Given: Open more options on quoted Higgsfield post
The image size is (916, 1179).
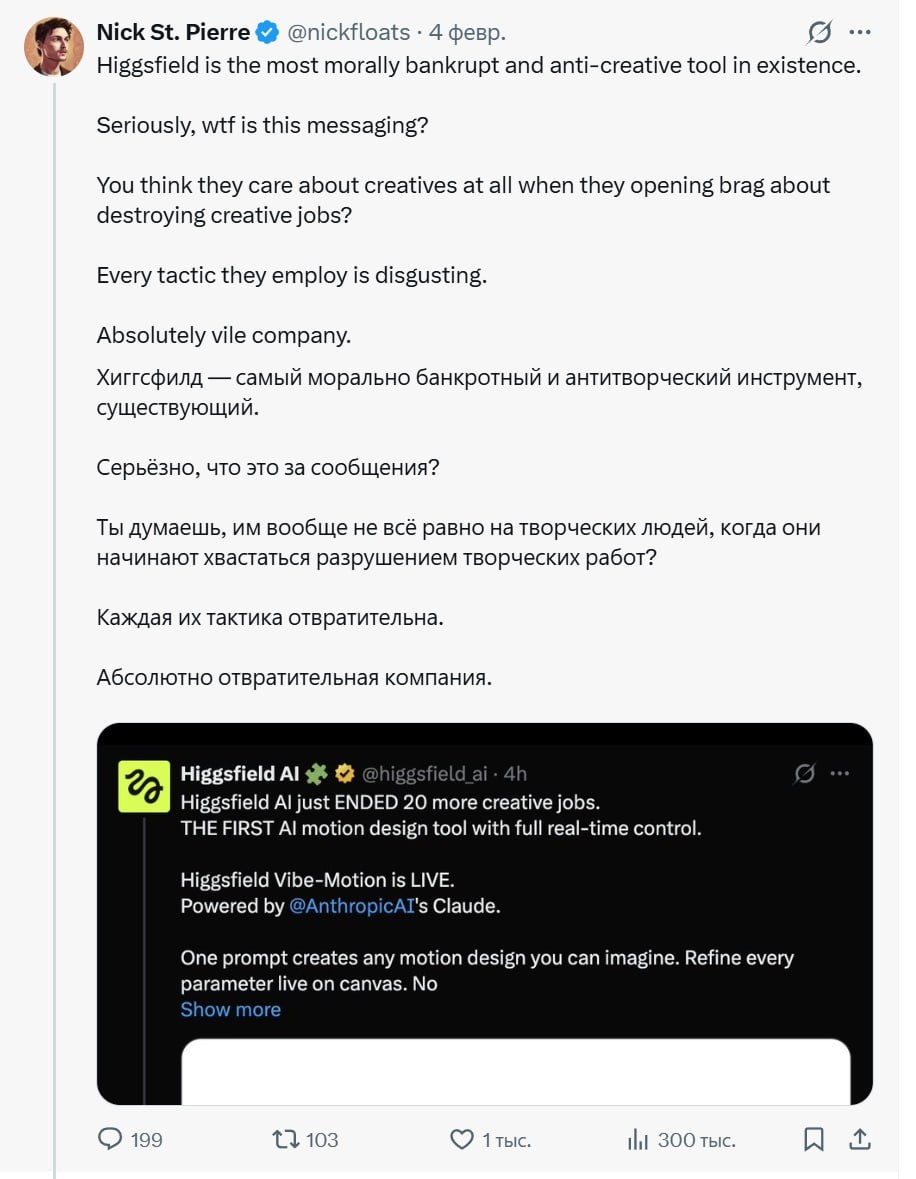Looking at the screenshot, I should coord(840,773).
